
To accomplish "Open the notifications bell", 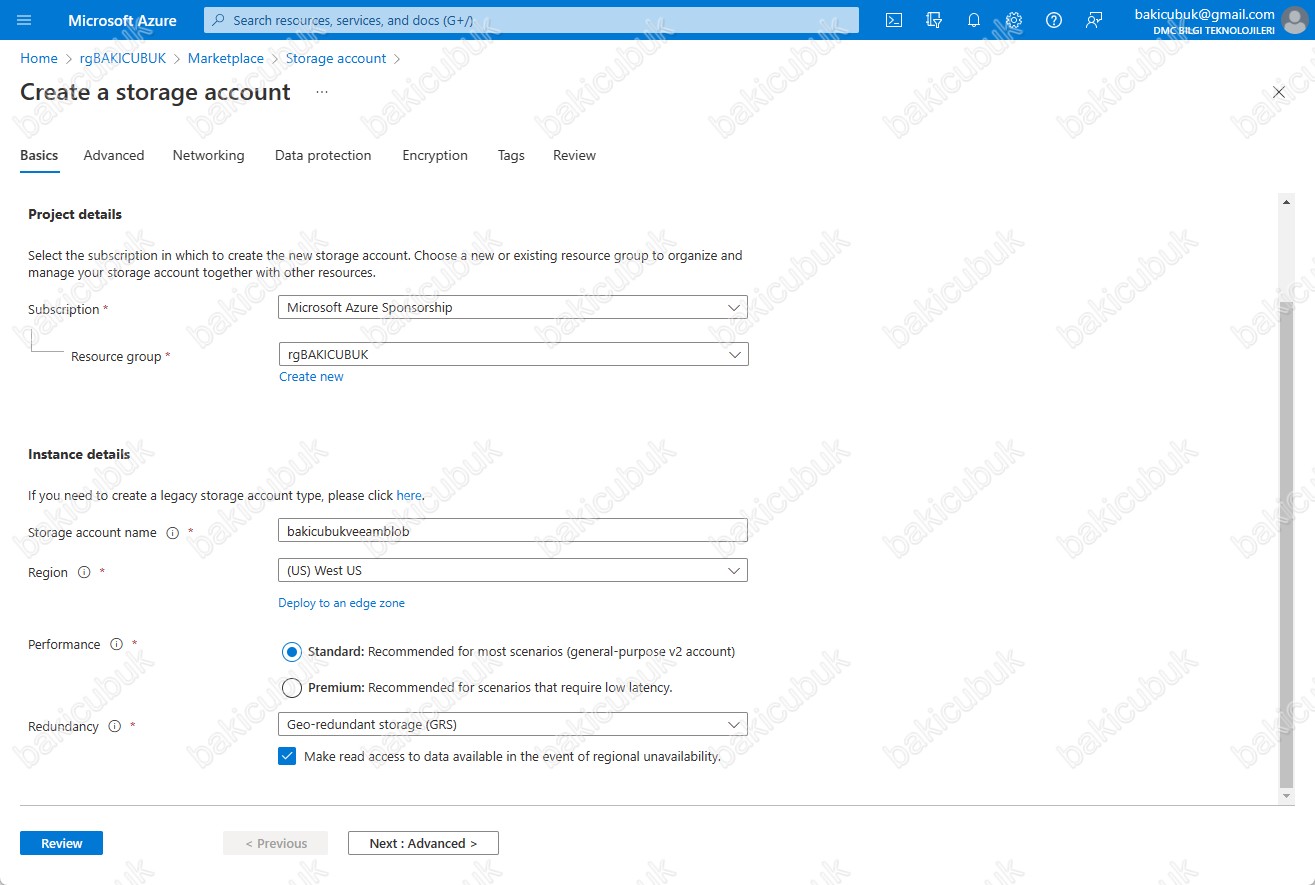I will (x=974, y=20).
